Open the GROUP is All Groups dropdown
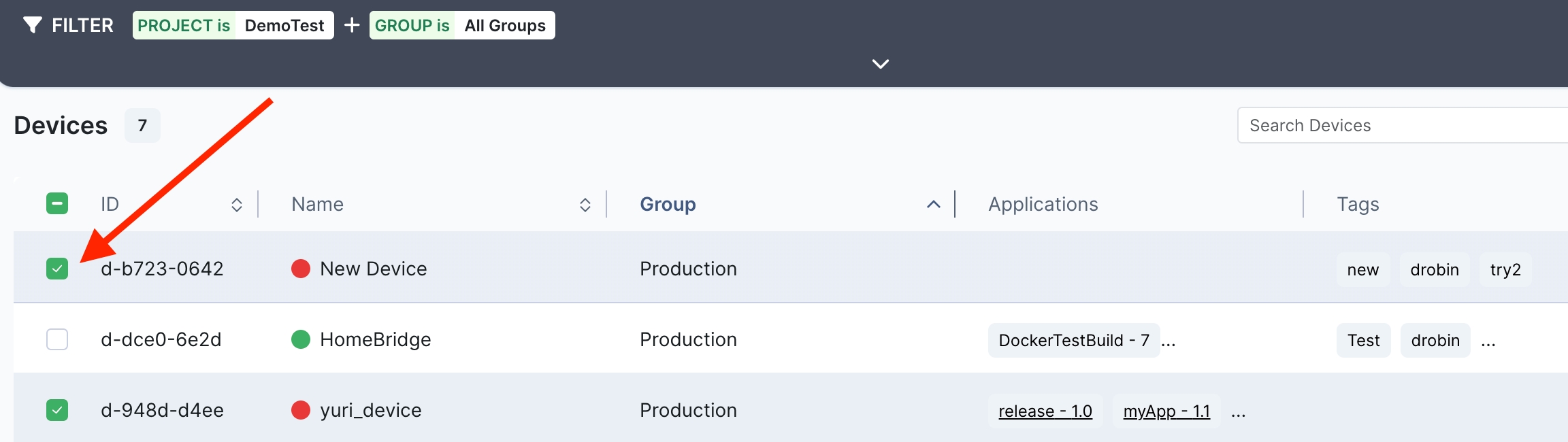 [x=462, y=25]
